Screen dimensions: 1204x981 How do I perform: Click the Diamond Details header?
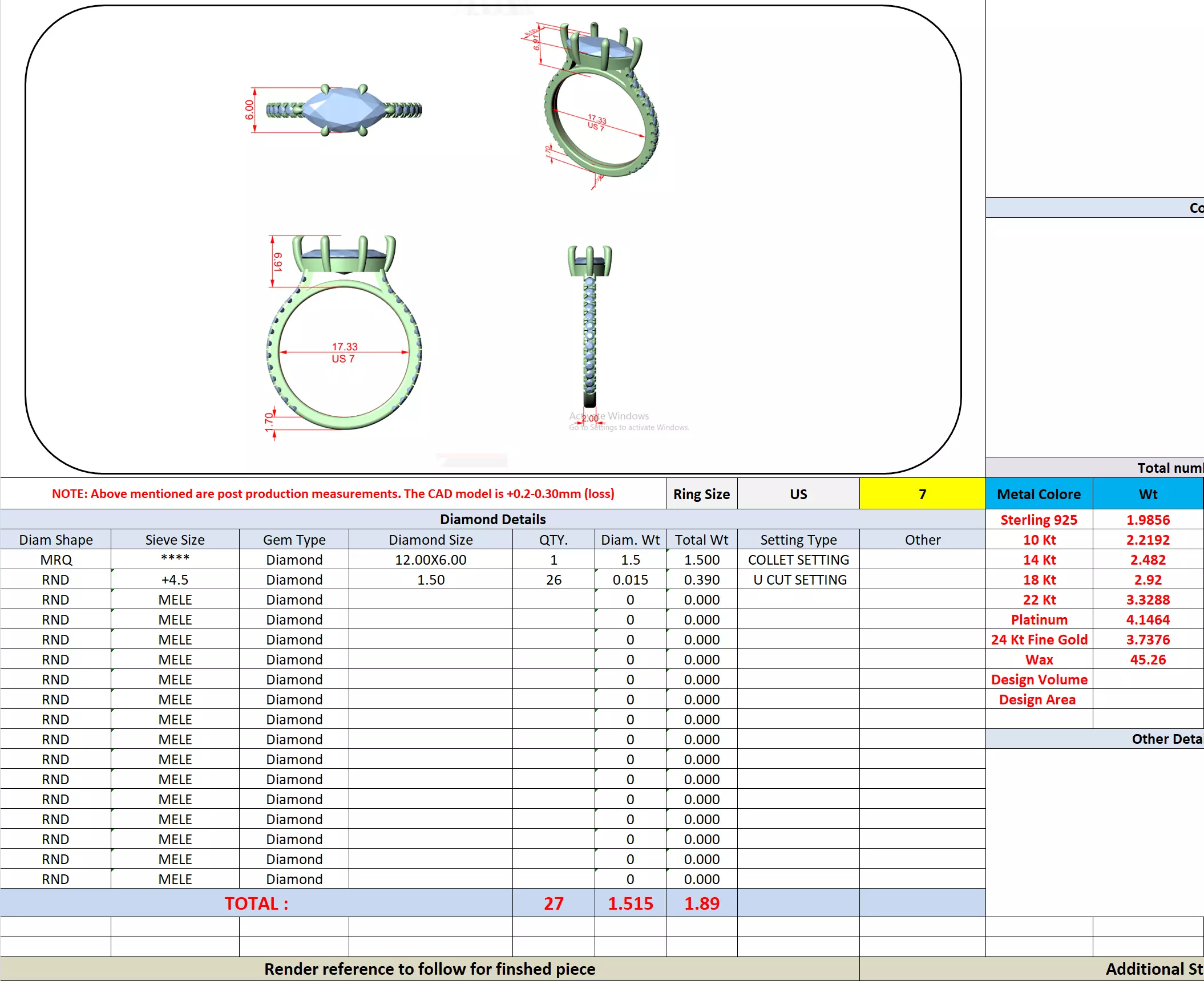point(492,519)
